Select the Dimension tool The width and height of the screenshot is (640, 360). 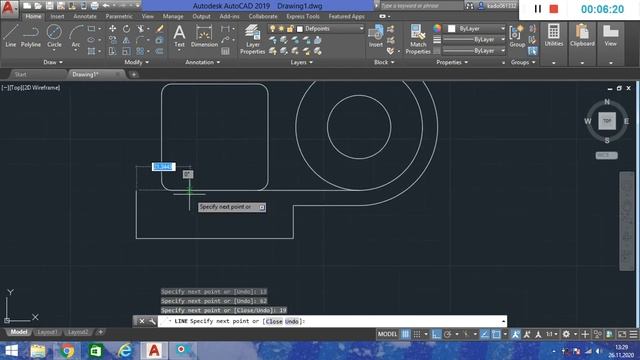point(204,36)
